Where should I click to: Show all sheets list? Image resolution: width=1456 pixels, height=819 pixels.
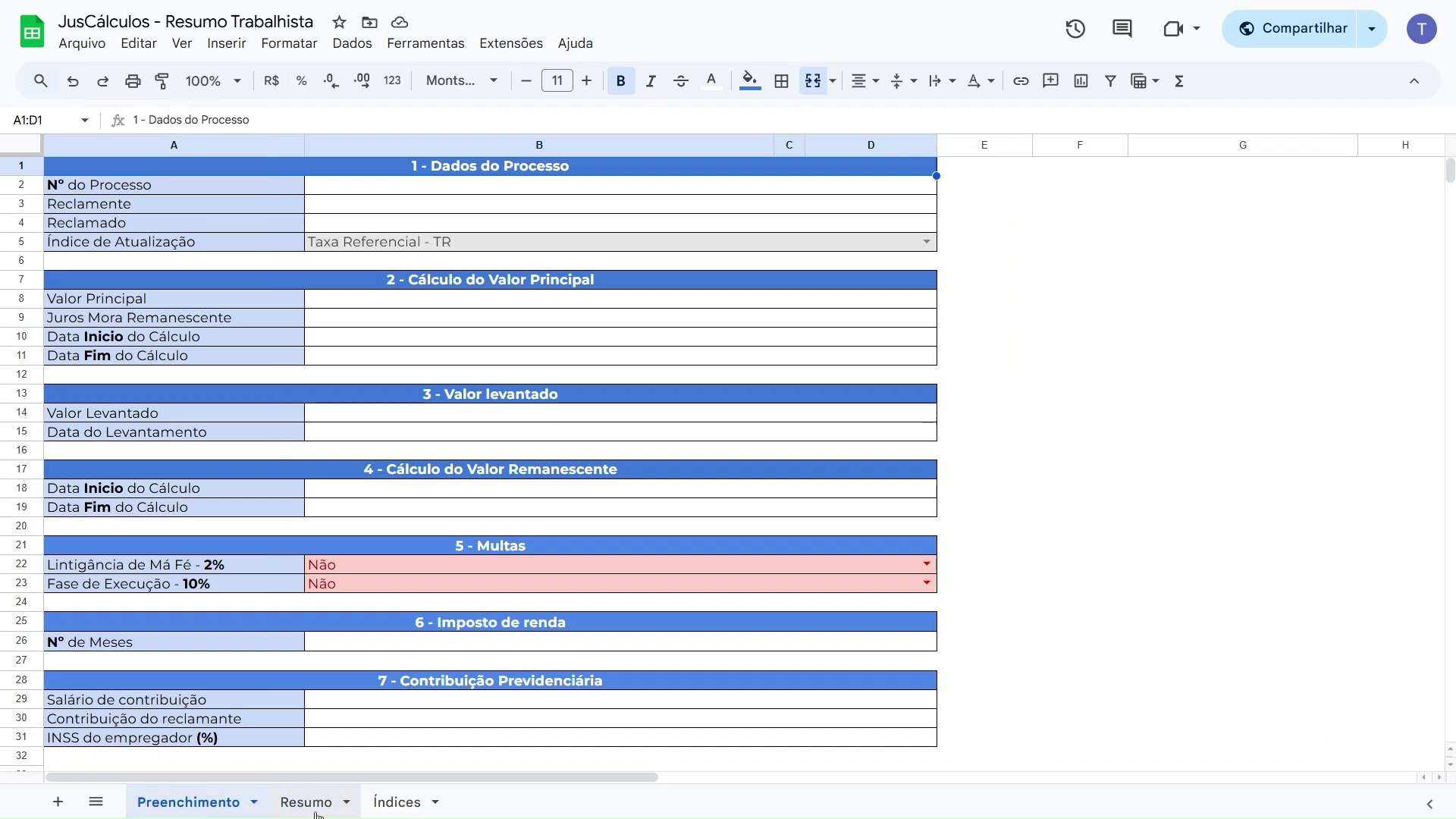click(96, 802)
